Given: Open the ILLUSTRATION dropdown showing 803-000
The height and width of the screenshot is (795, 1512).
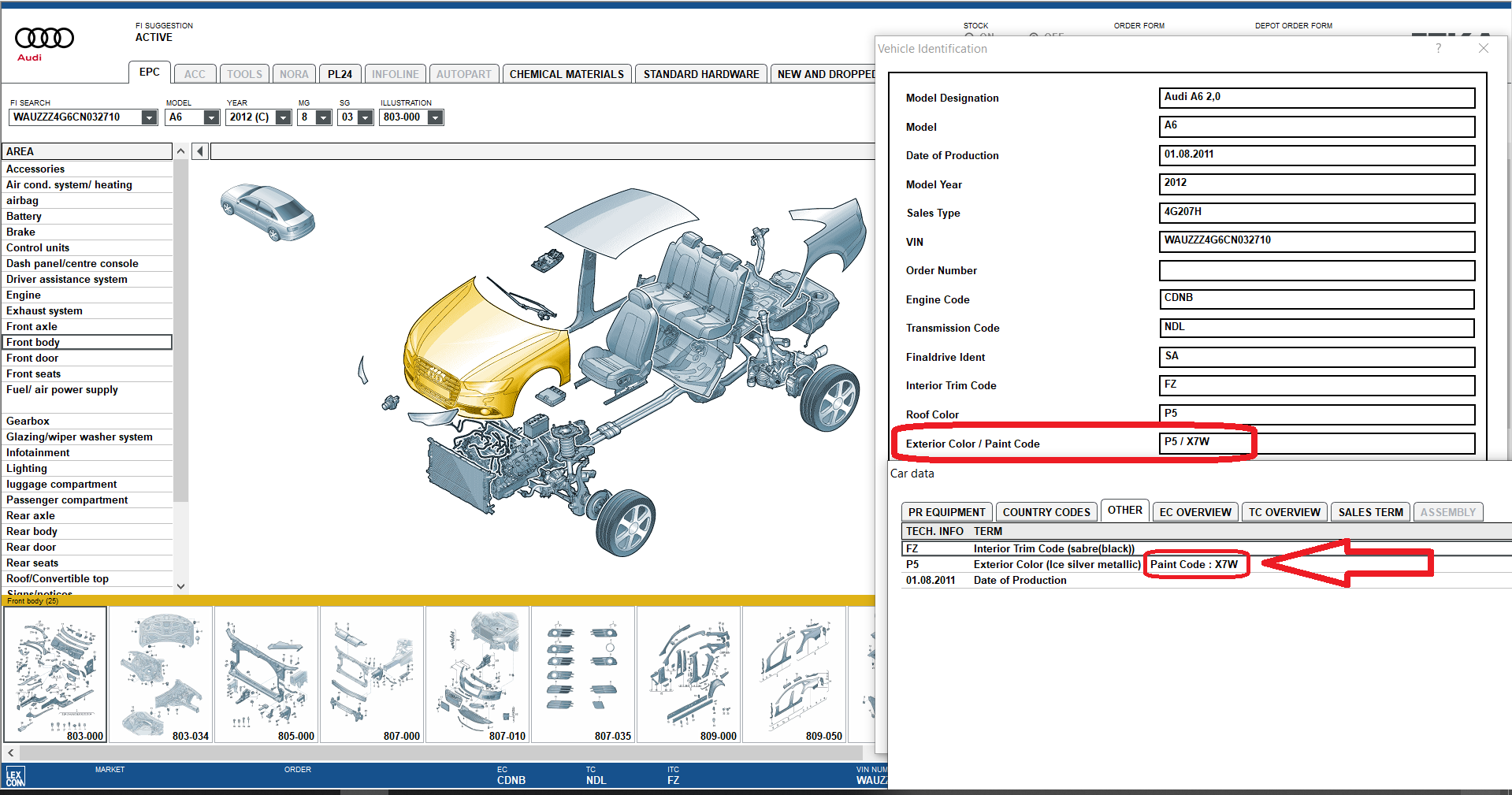Looking at the screenshot, I should 435,117.
